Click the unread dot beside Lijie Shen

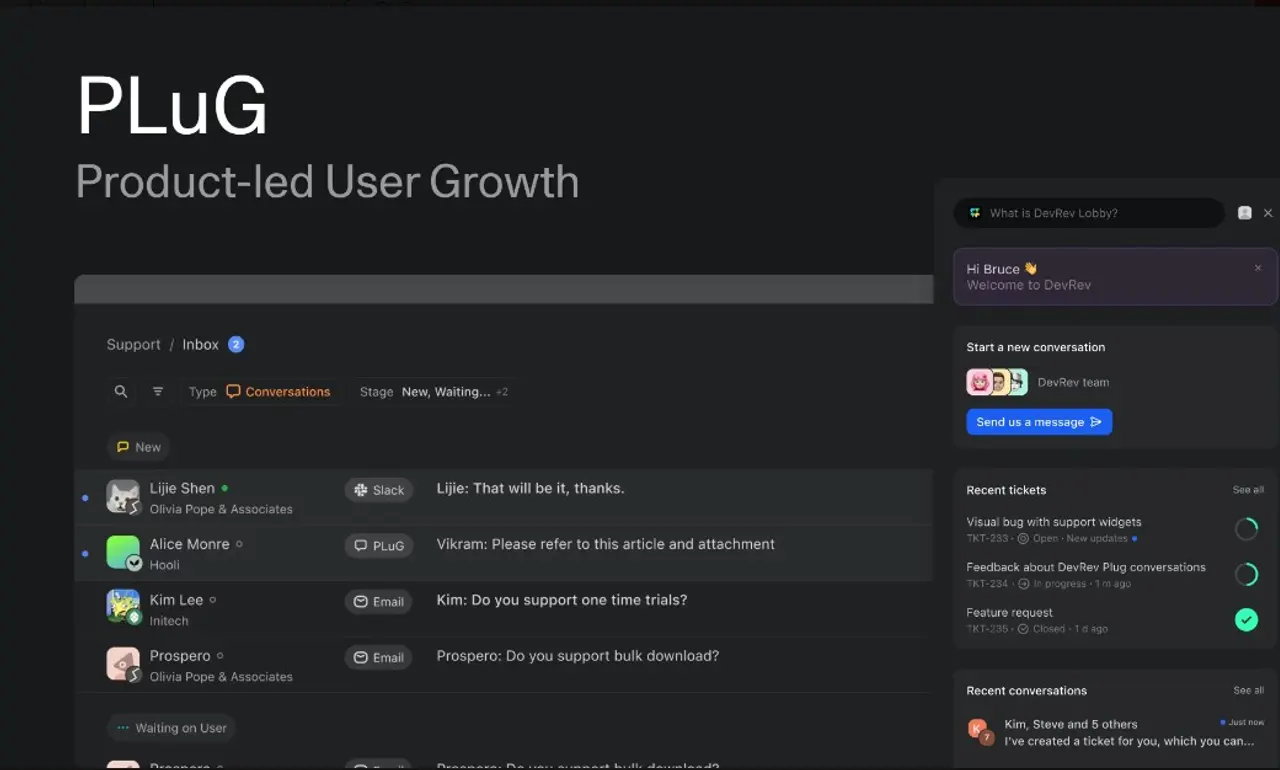[x=85, y=497]
